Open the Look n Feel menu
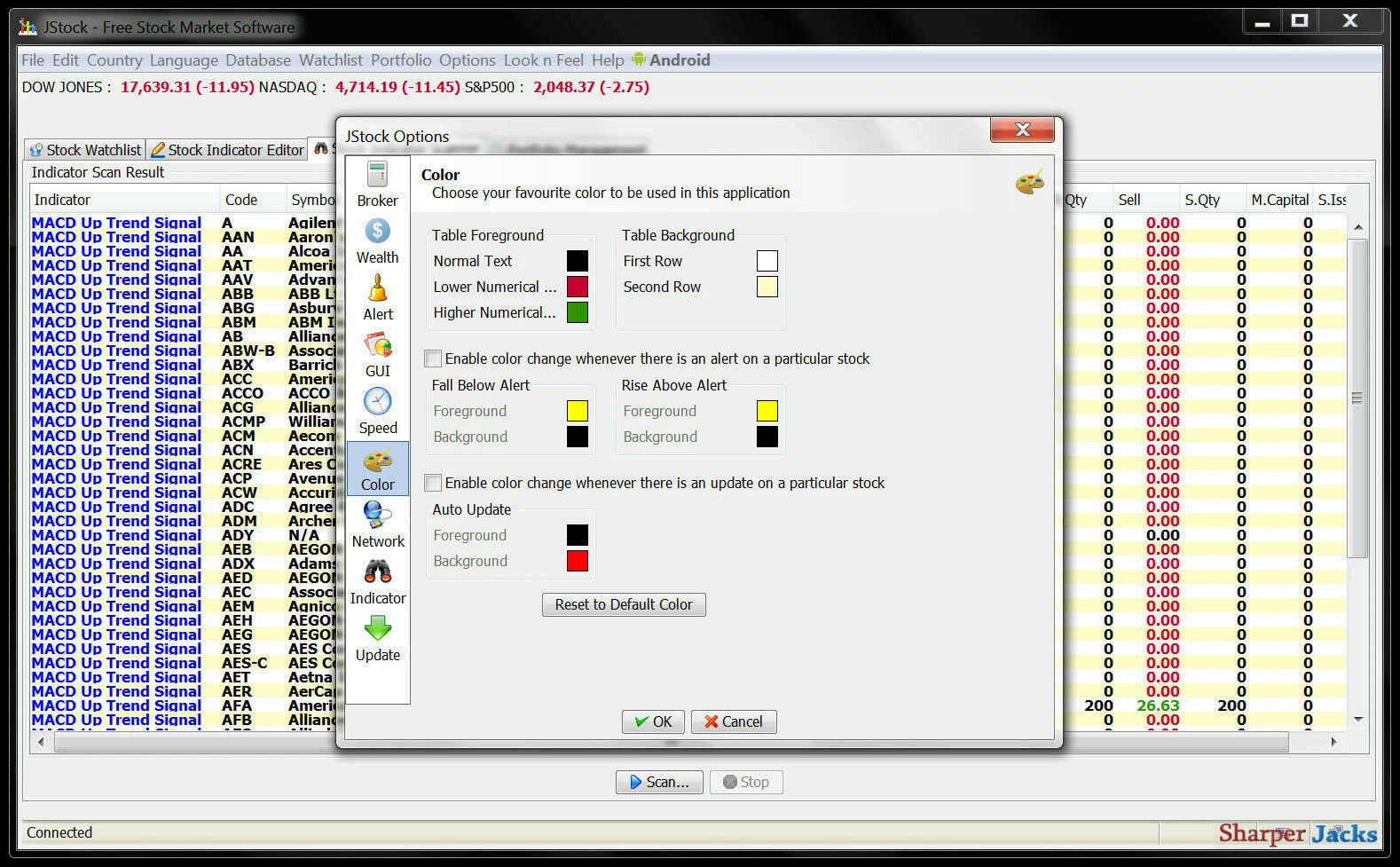This screenshot has height=867, width=1400. click(x=544, y=60)
